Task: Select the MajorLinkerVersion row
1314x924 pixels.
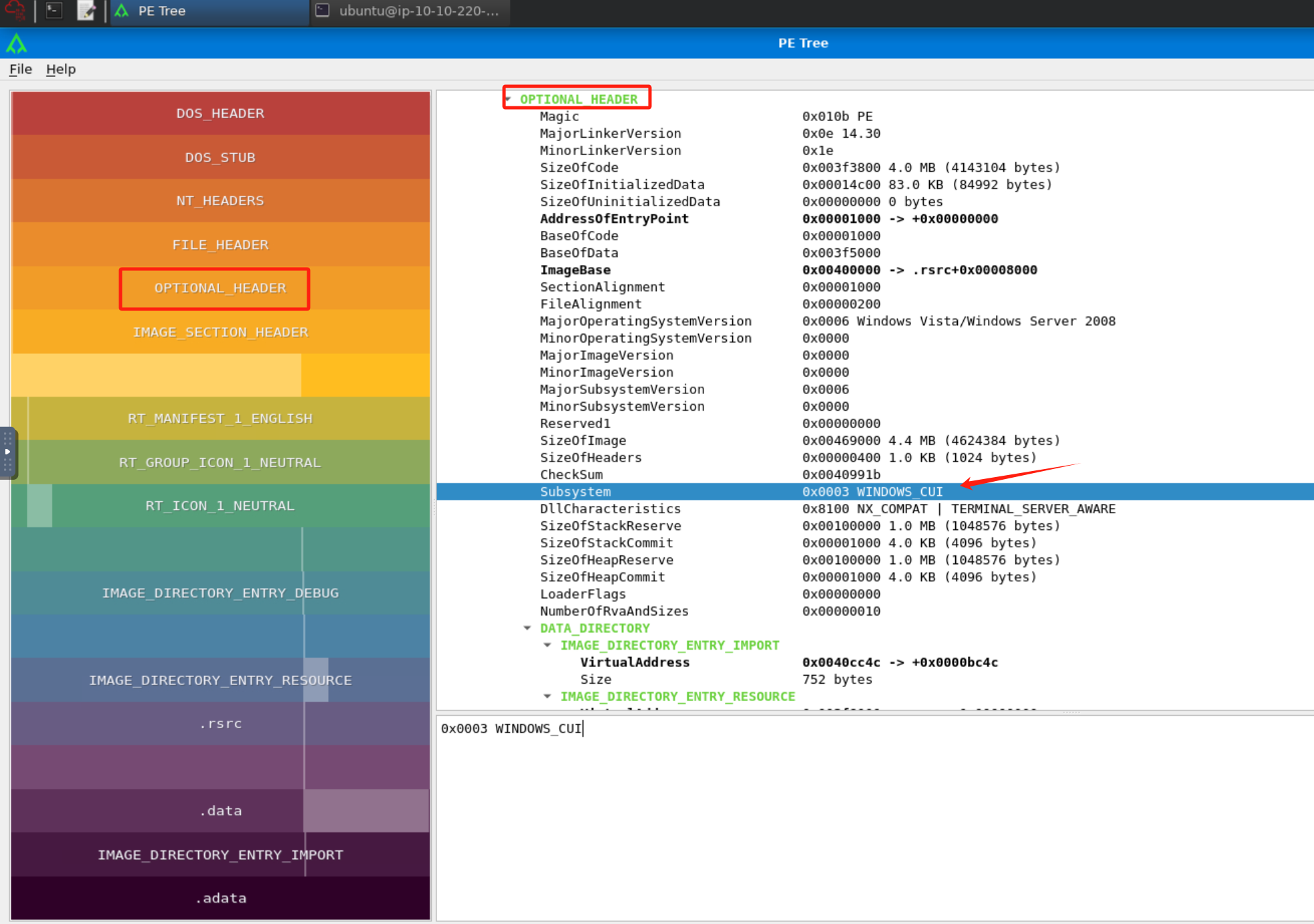Action: pos(875,134)
